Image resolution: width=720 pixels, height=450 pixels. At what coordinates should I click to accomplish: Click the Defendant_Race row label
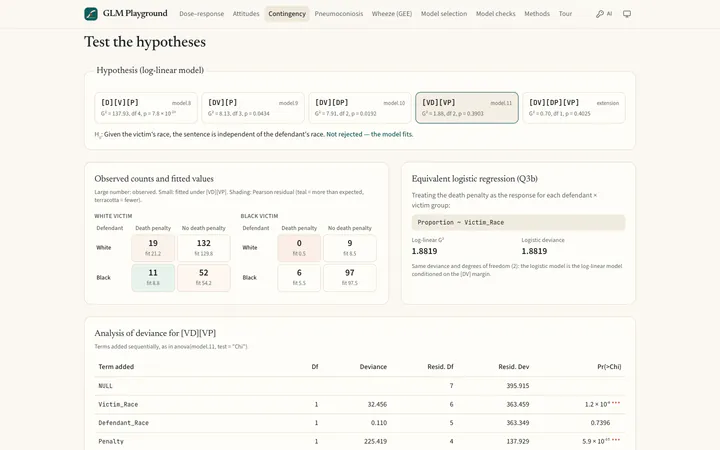click(x=124, y=423)
